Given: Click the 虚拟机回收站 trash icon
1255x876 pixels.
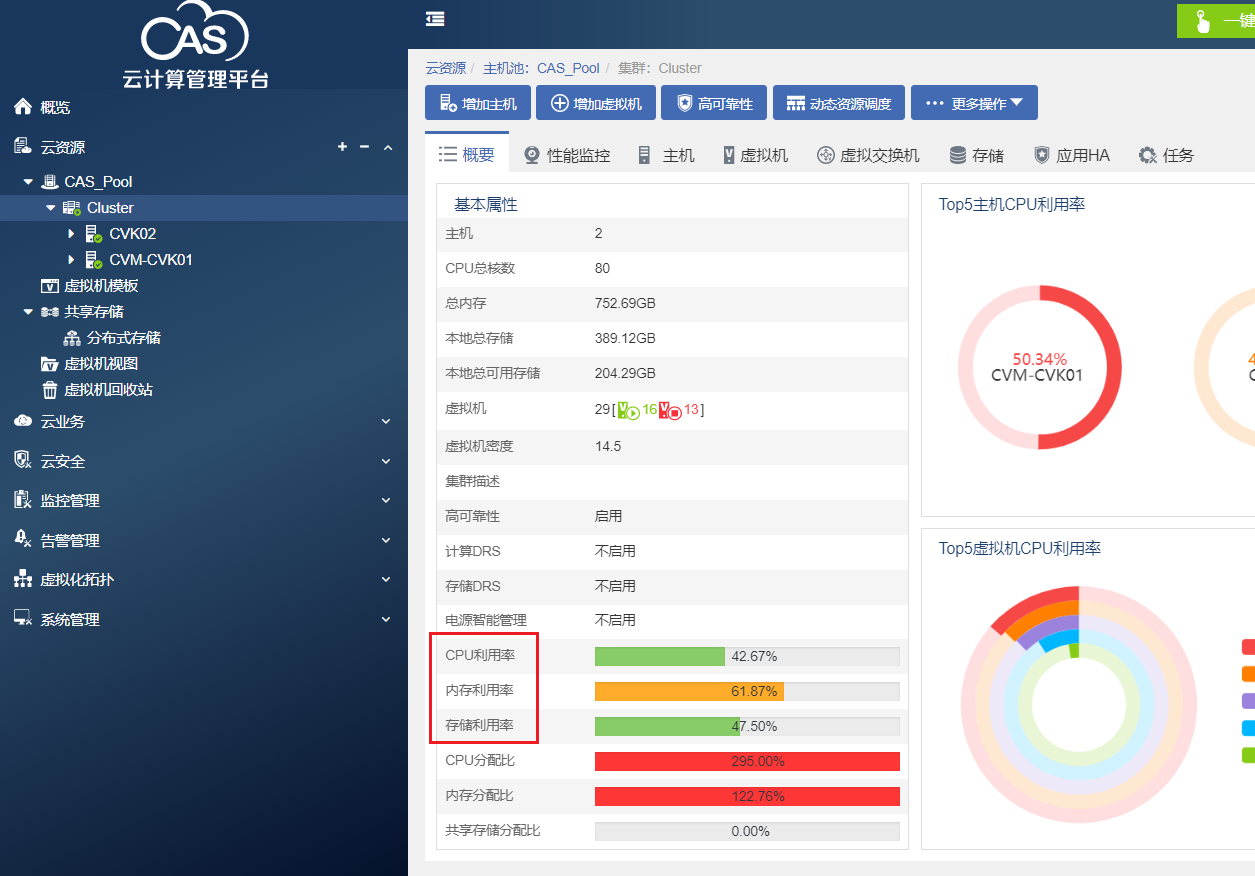Looking at the screenshot, I should point(49,390).
